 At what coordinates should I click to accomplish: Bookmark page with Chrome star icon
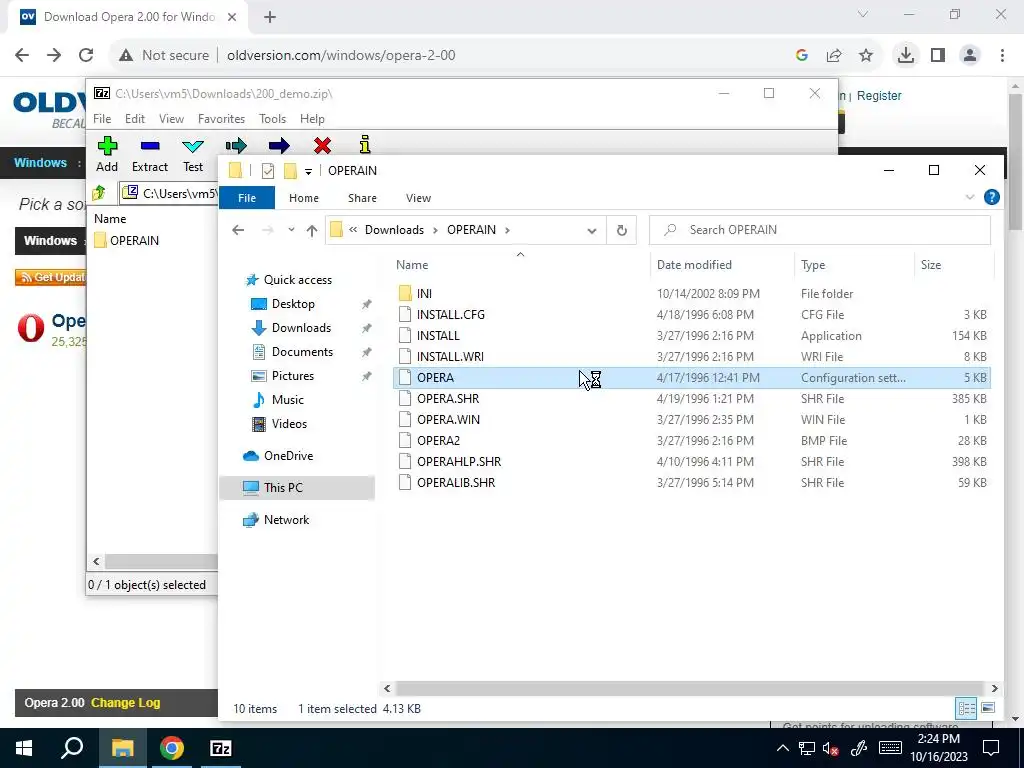(x=866, y=56)
